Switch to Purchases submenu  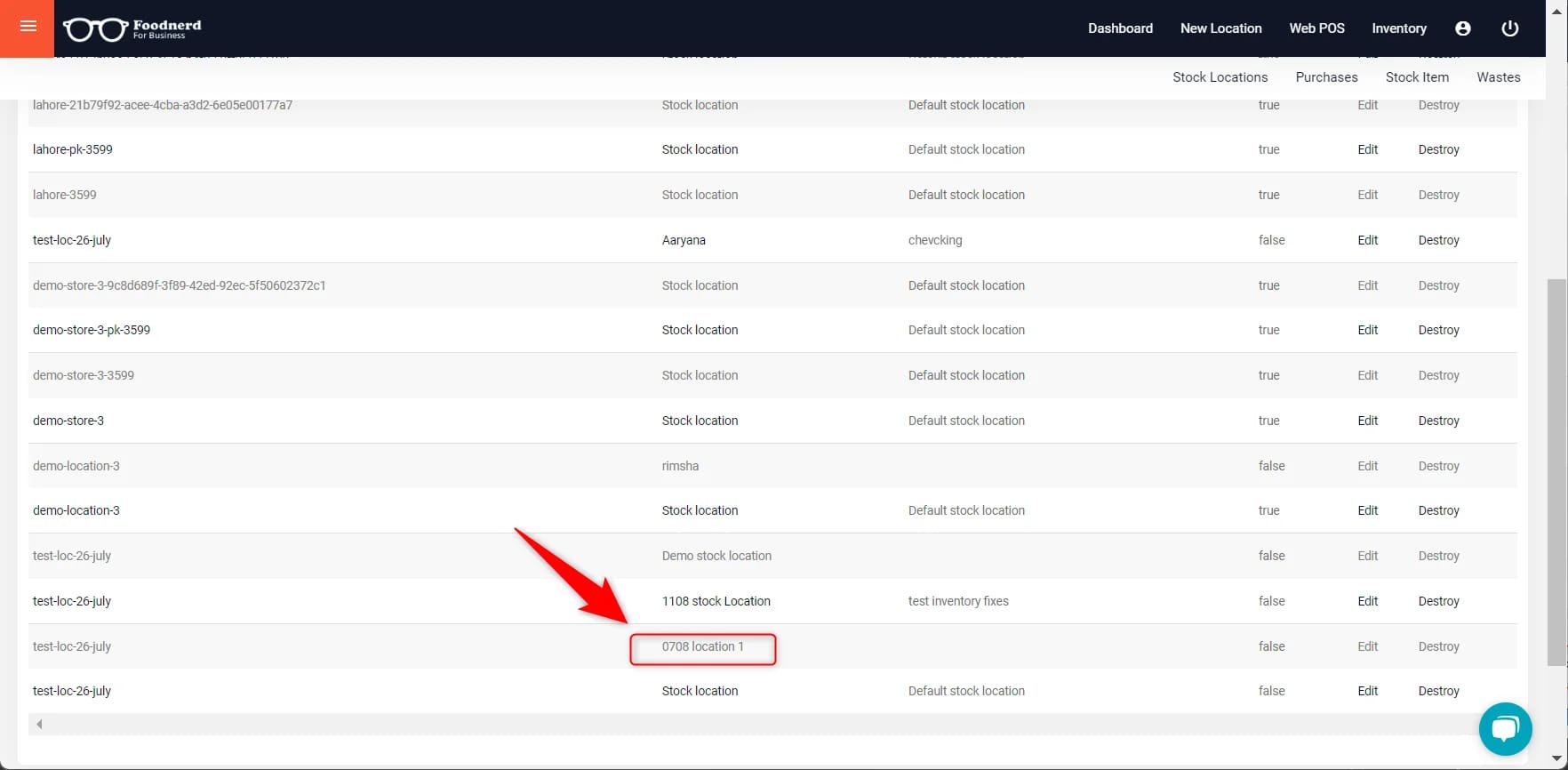(1326, 77)
